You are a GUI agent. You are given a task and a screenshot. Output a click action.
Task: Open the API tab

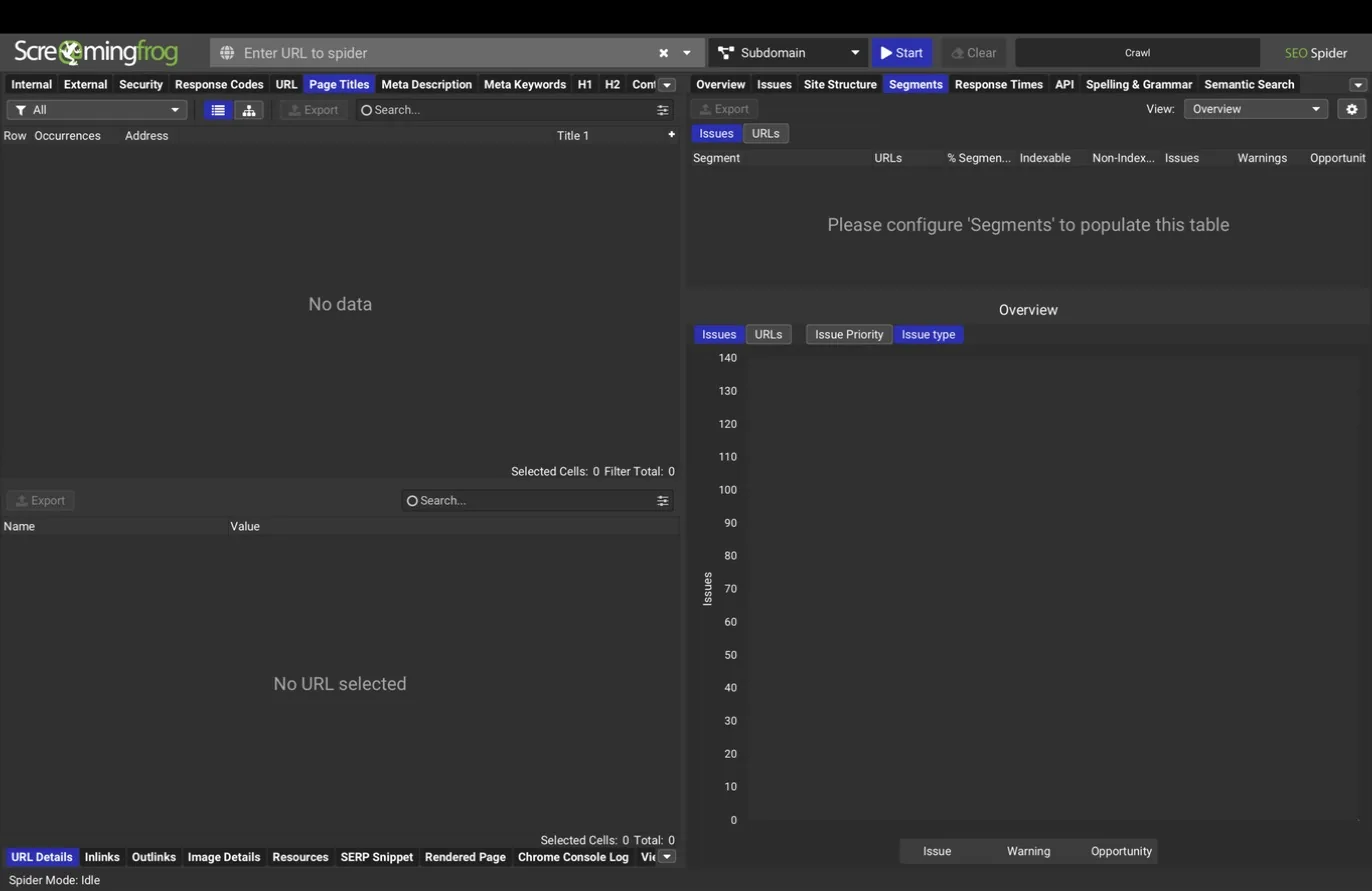tap(1064, 85)
